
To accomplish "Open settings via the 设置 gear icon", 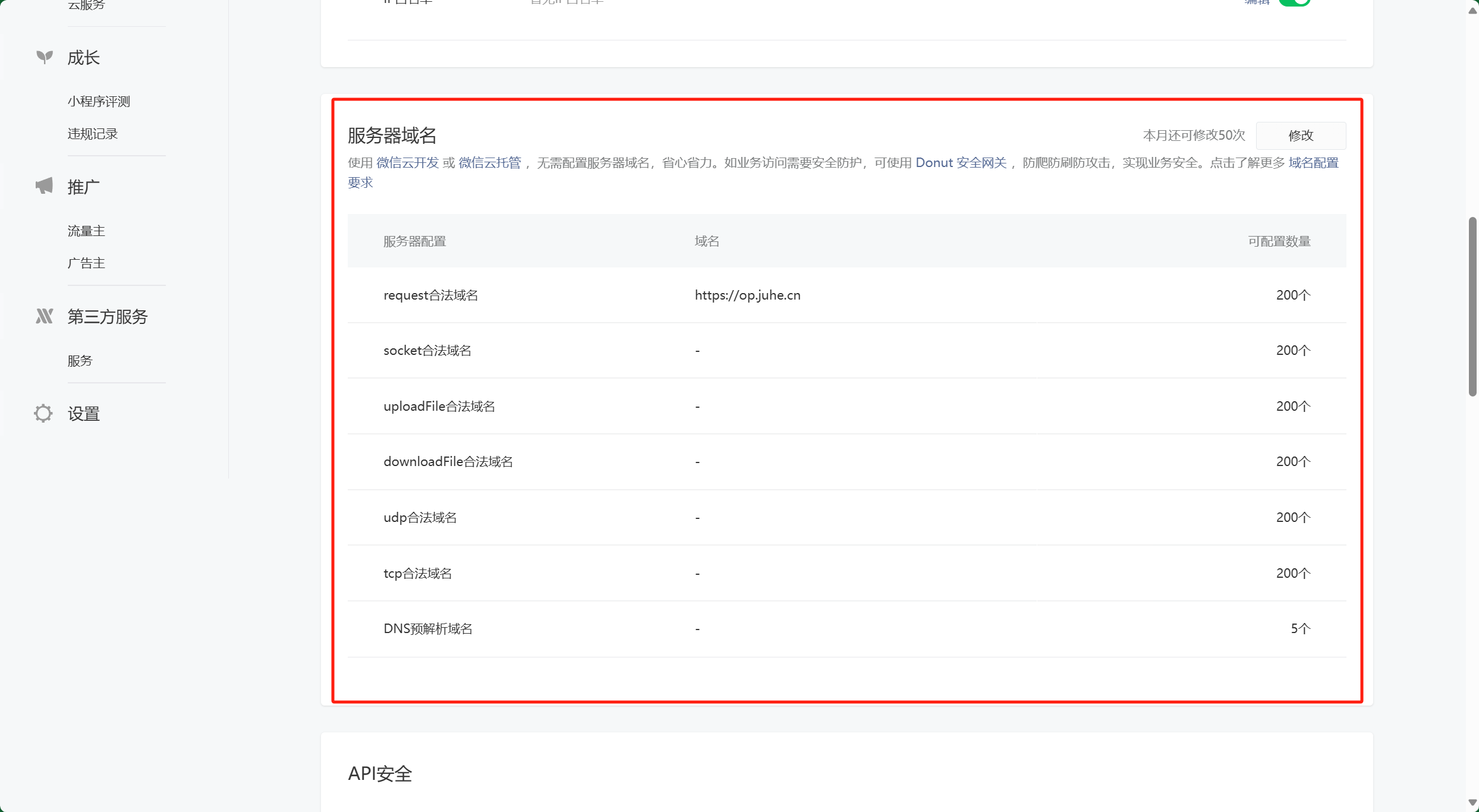I will pos(43,413).
